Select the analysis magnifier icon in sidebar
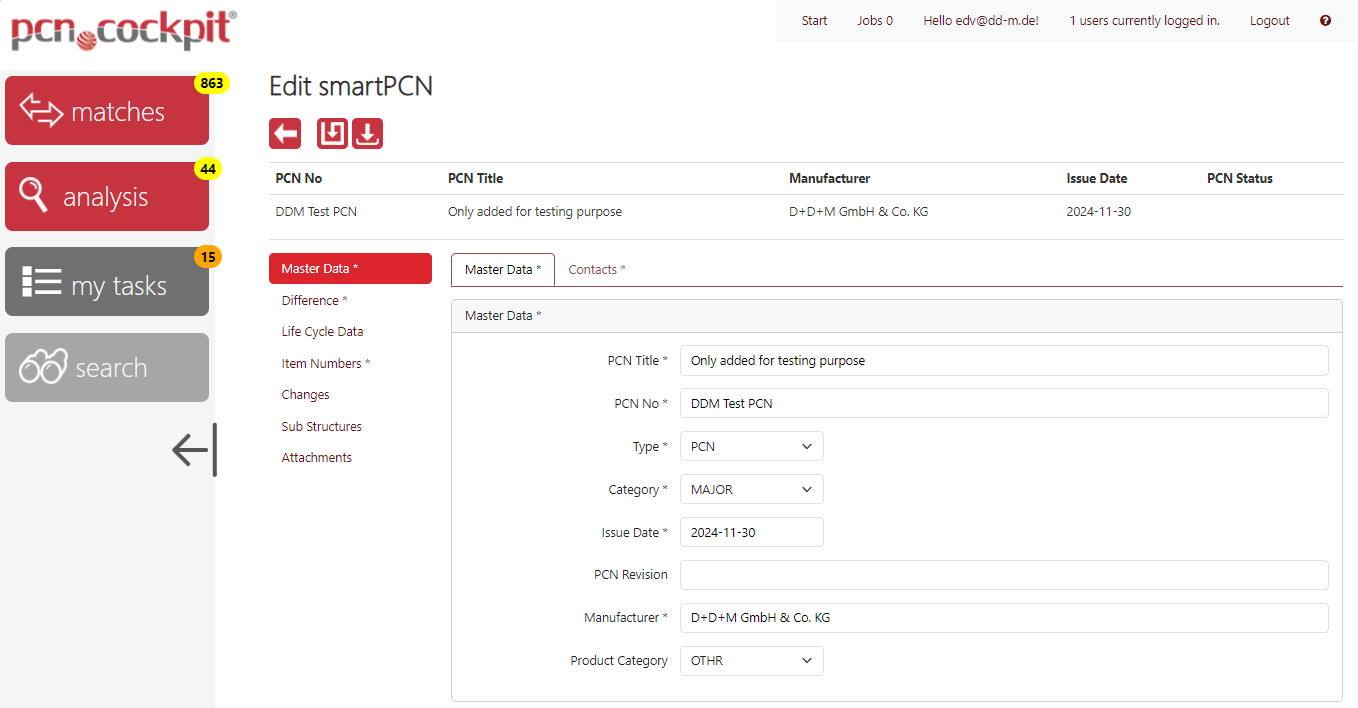 point(33,196)
